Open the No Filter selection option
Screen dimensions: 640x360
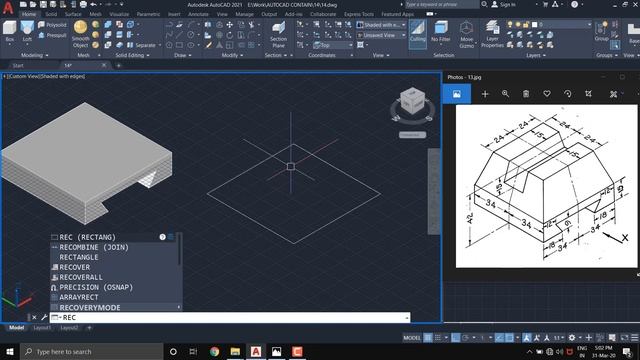pyautogui.click(x=440, y=33)
